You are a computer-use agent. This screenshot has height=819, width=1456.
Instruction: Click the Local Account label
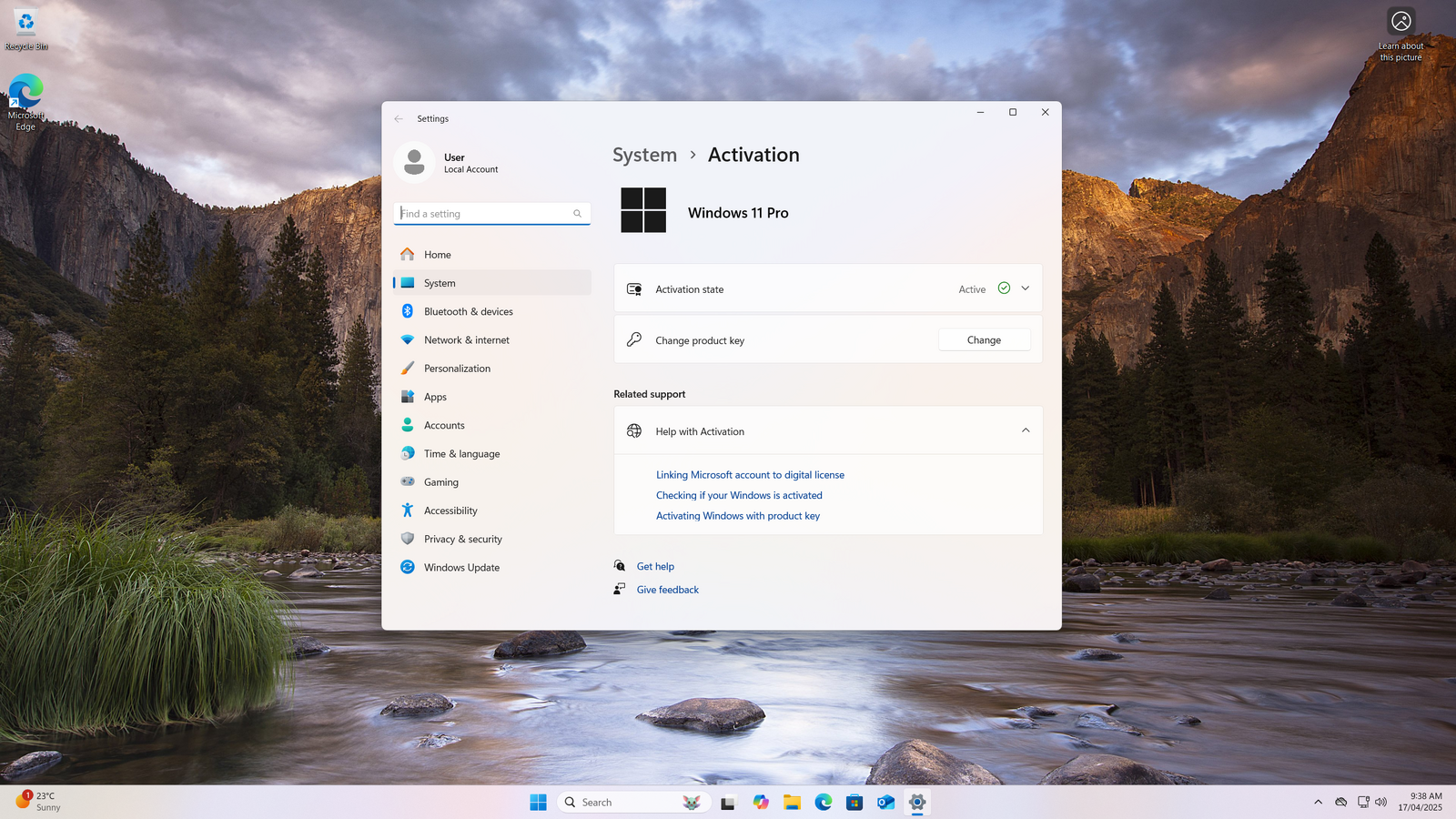tap(470, 169)
